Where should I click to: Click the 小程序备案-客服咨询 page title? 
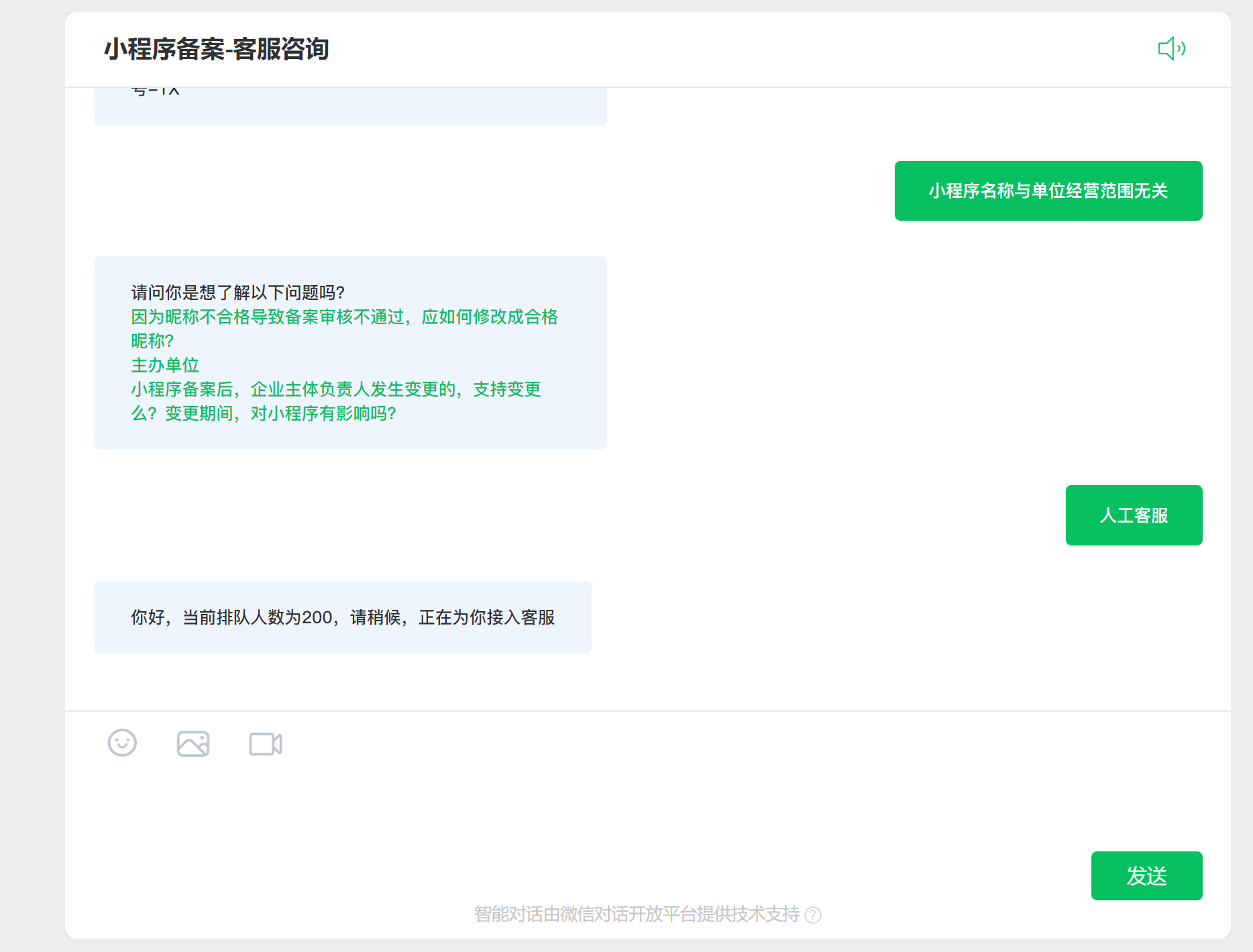point(216,50)
